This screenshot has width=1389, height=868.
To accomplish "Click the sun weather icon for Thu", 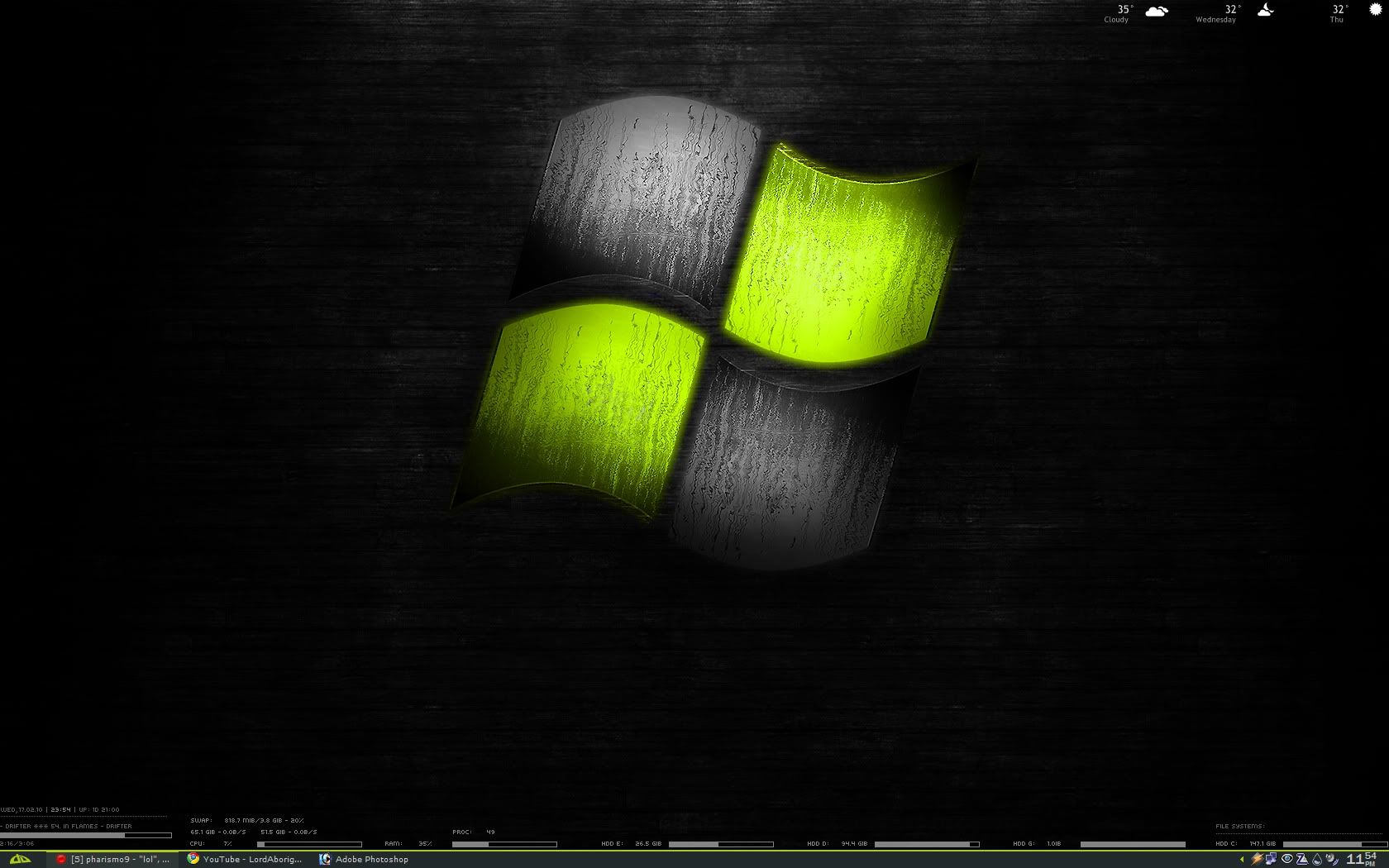I will [x=1376, y=9].
